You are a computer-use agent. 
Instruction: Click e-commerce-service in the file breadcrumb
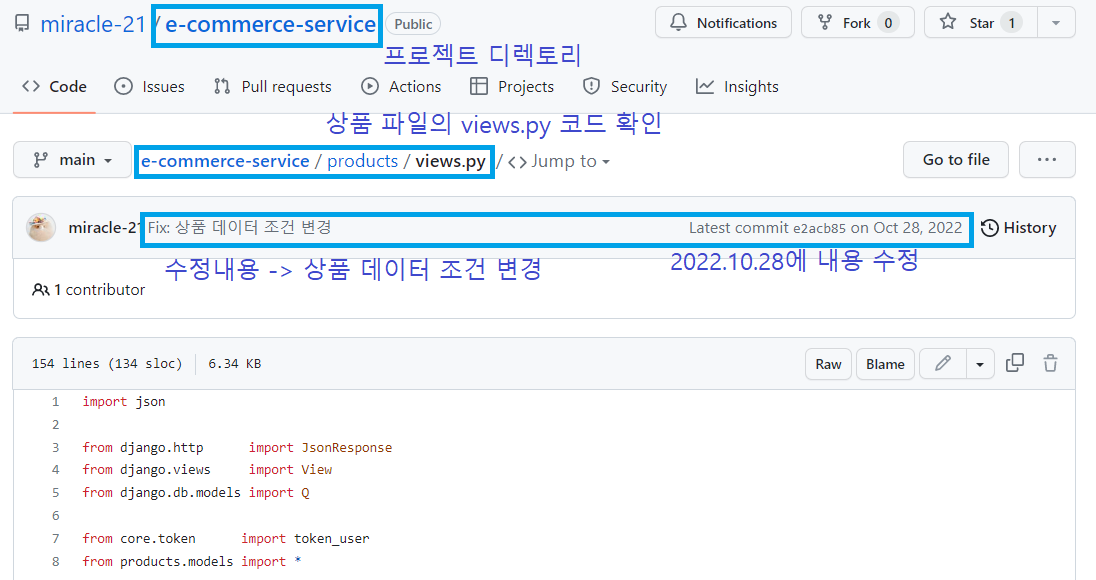tap(225, 161)
